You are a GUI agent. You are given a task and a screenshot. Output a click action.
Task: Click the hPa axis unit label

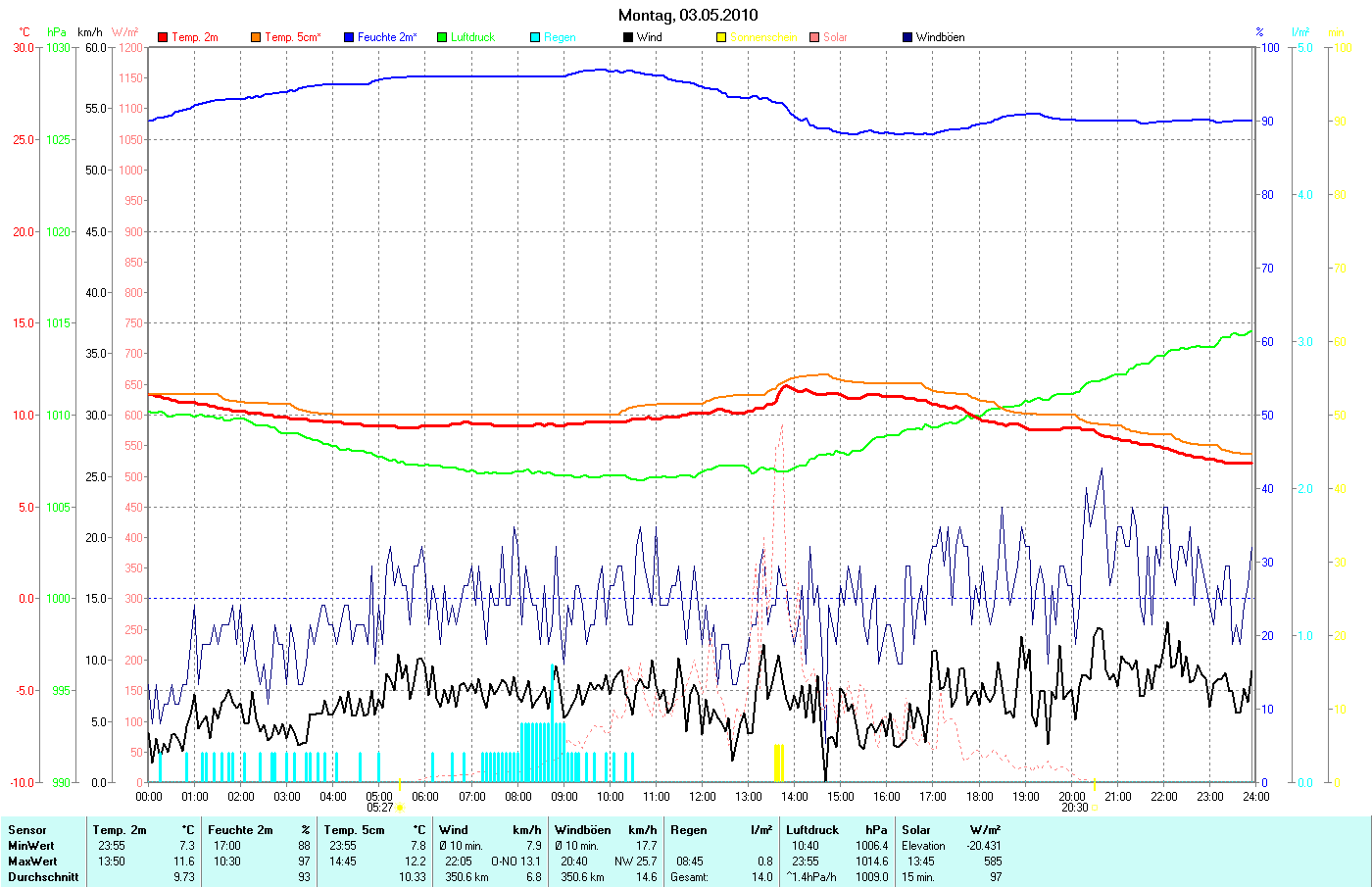57,32
